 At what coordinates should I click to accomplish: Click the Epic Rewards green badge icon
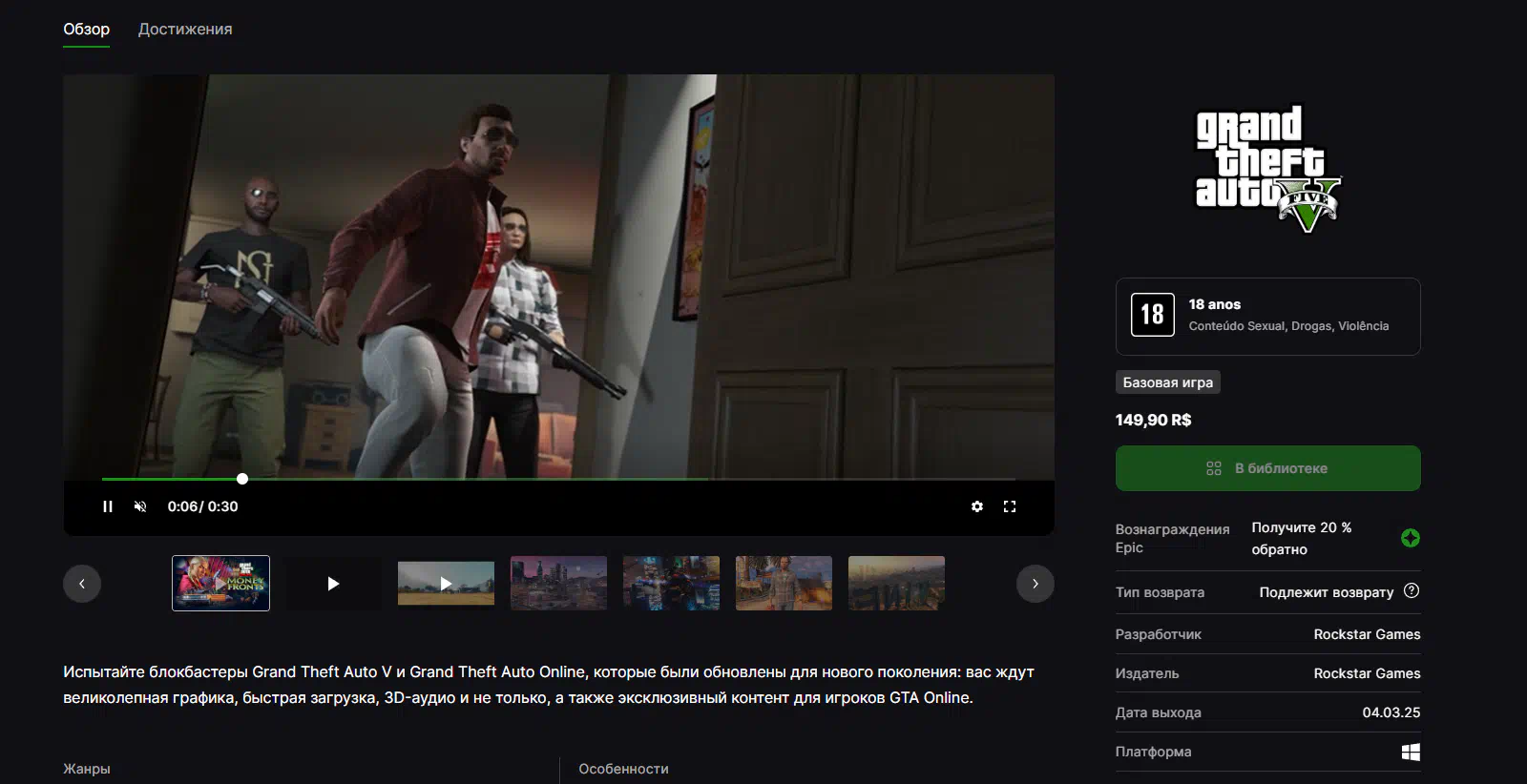pos(1410,538)
